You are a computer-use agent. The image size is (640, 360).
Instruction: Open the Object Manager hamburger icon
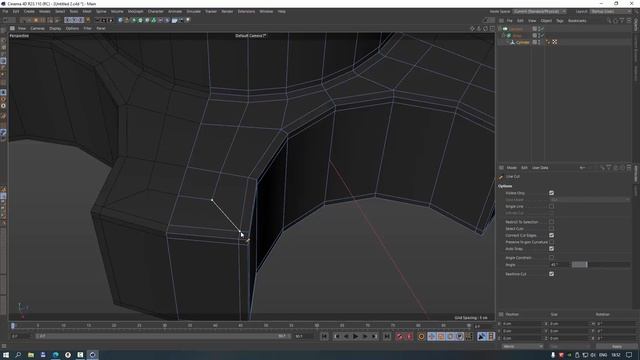coord(501,20)
